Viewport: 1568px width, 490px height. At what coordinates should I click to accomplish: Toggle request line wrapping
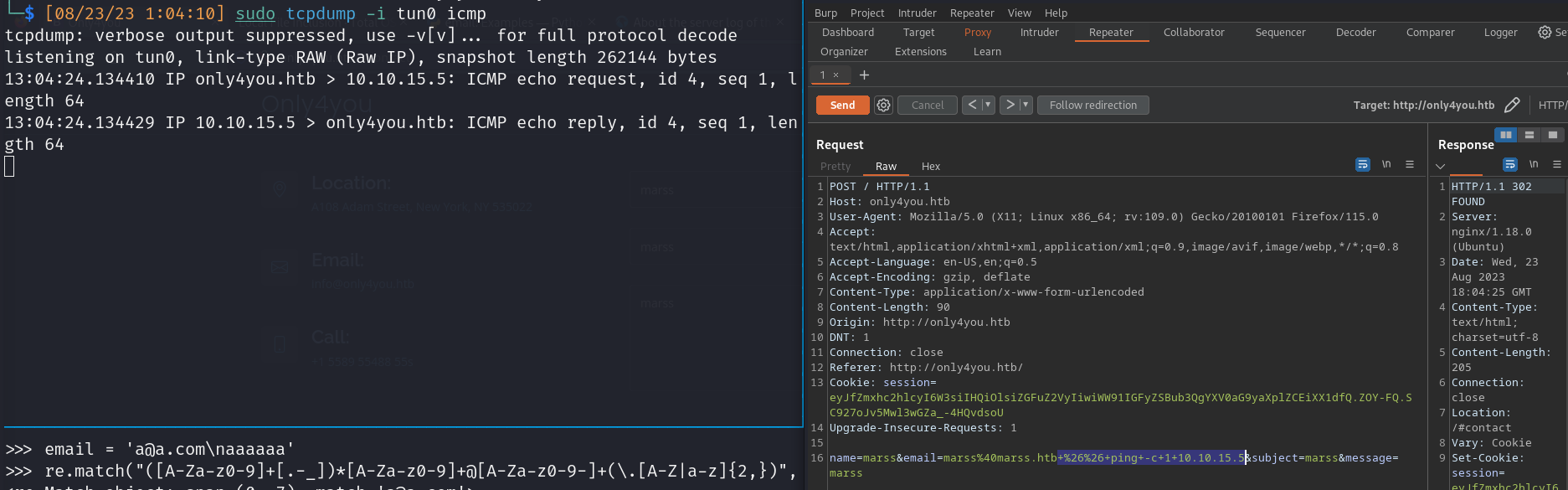[x=1363, y=164]
